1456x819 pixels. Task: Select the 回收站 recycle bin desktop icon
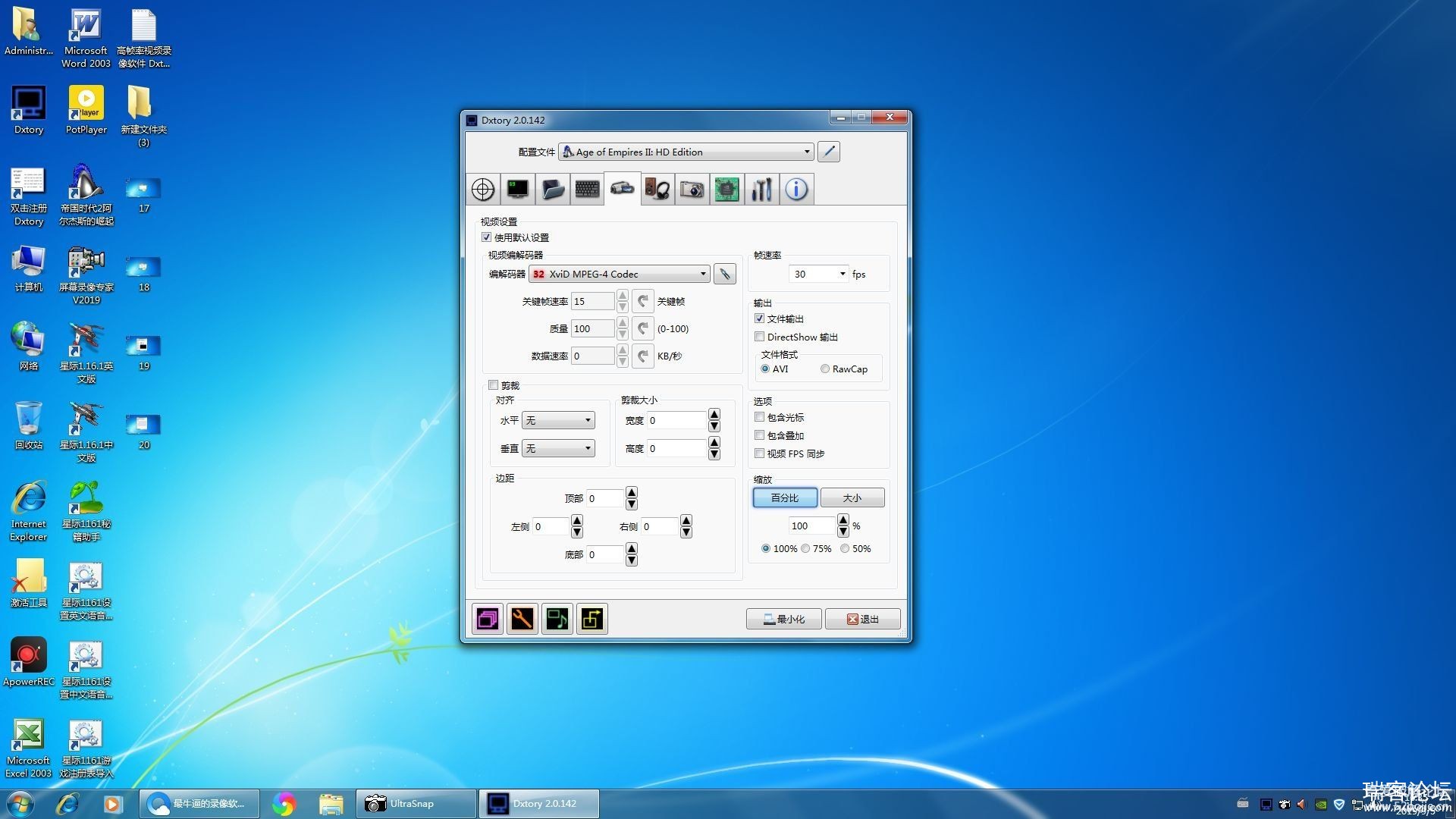point(29,425)
